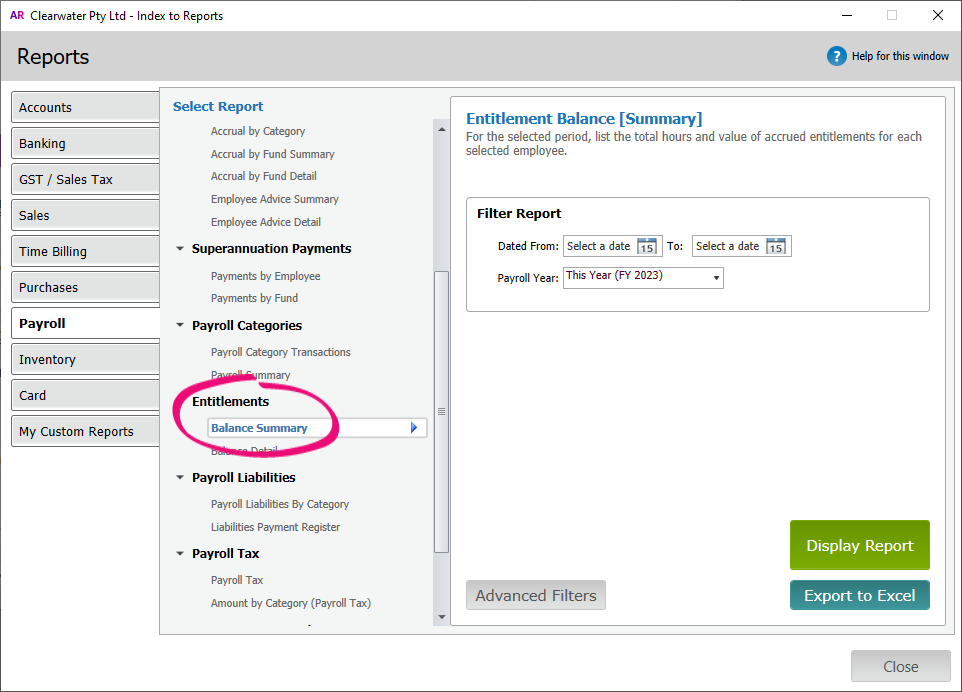Click the report list scroll down arrow
The width and height of the screenshot is (962, 692).
(x=442, y=617)
